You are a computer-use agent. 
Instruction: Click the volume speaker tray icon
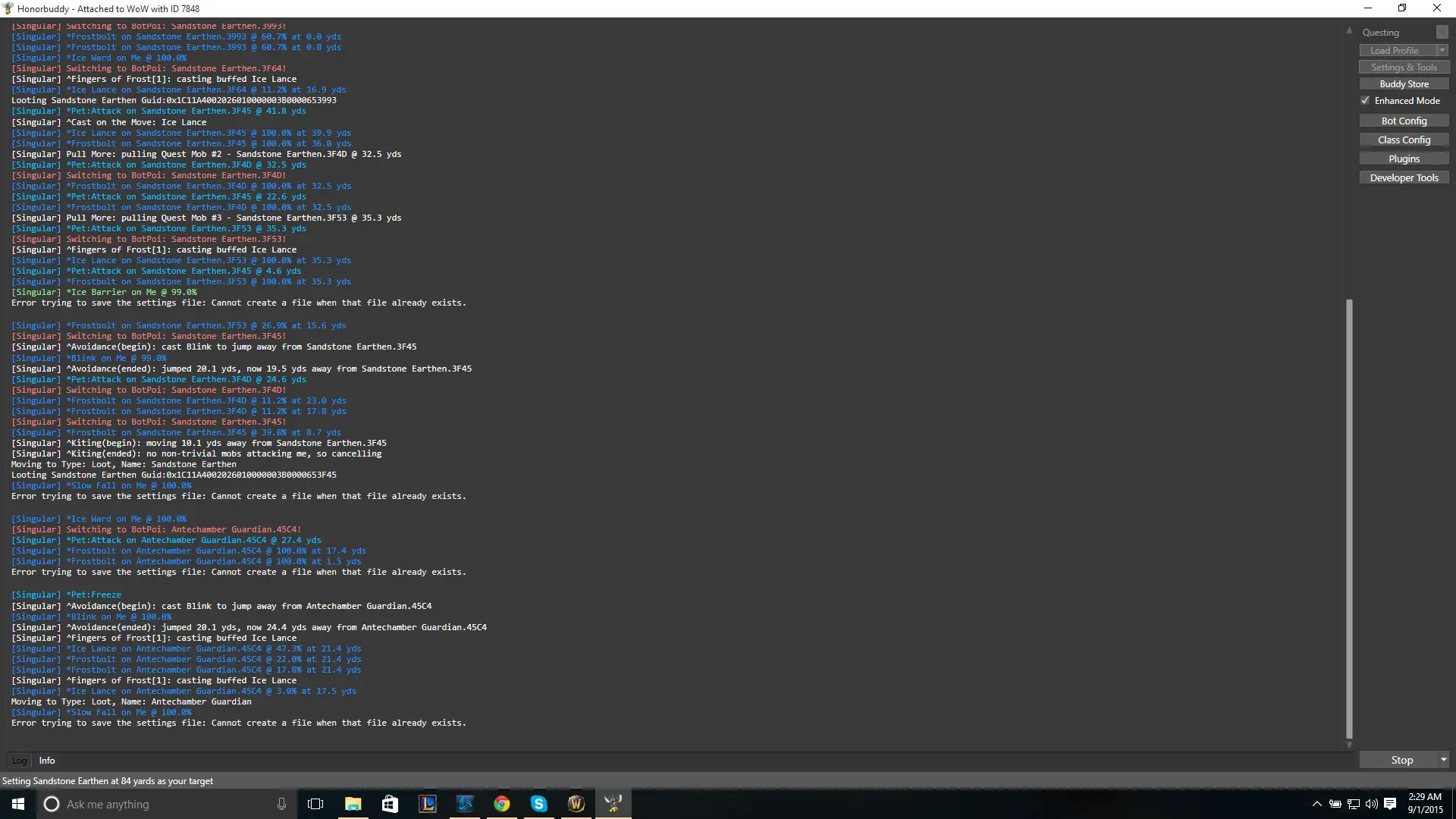tap(1371, 804)
